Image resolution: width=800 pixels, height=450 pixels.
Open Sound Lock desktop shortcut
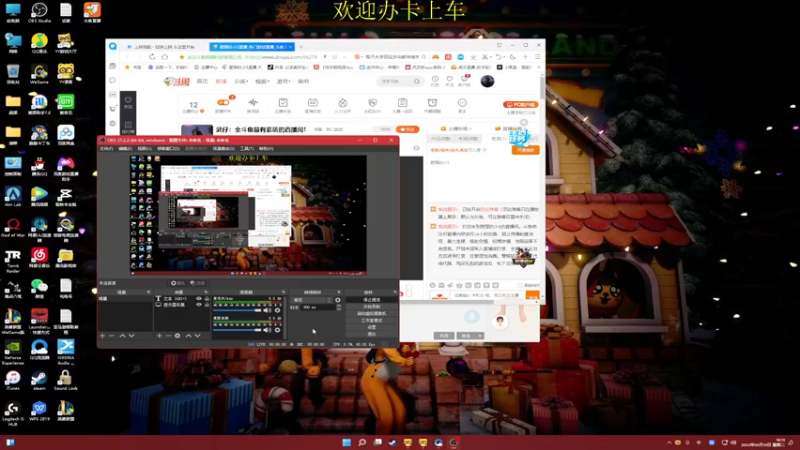coord(65,380)
